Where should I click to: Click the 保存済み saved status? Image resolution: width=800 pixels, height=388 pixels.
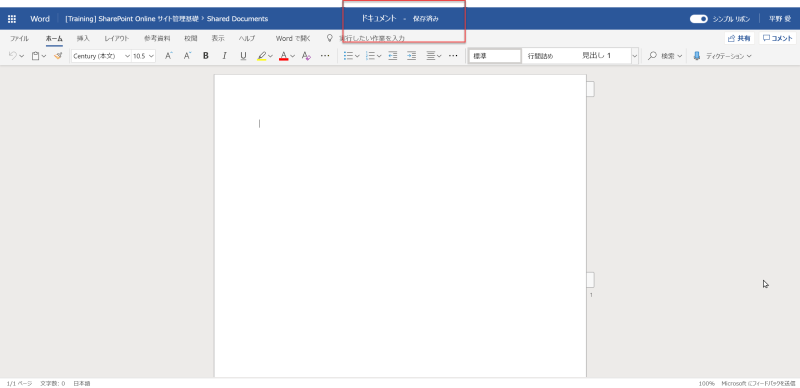coord(426,19)
